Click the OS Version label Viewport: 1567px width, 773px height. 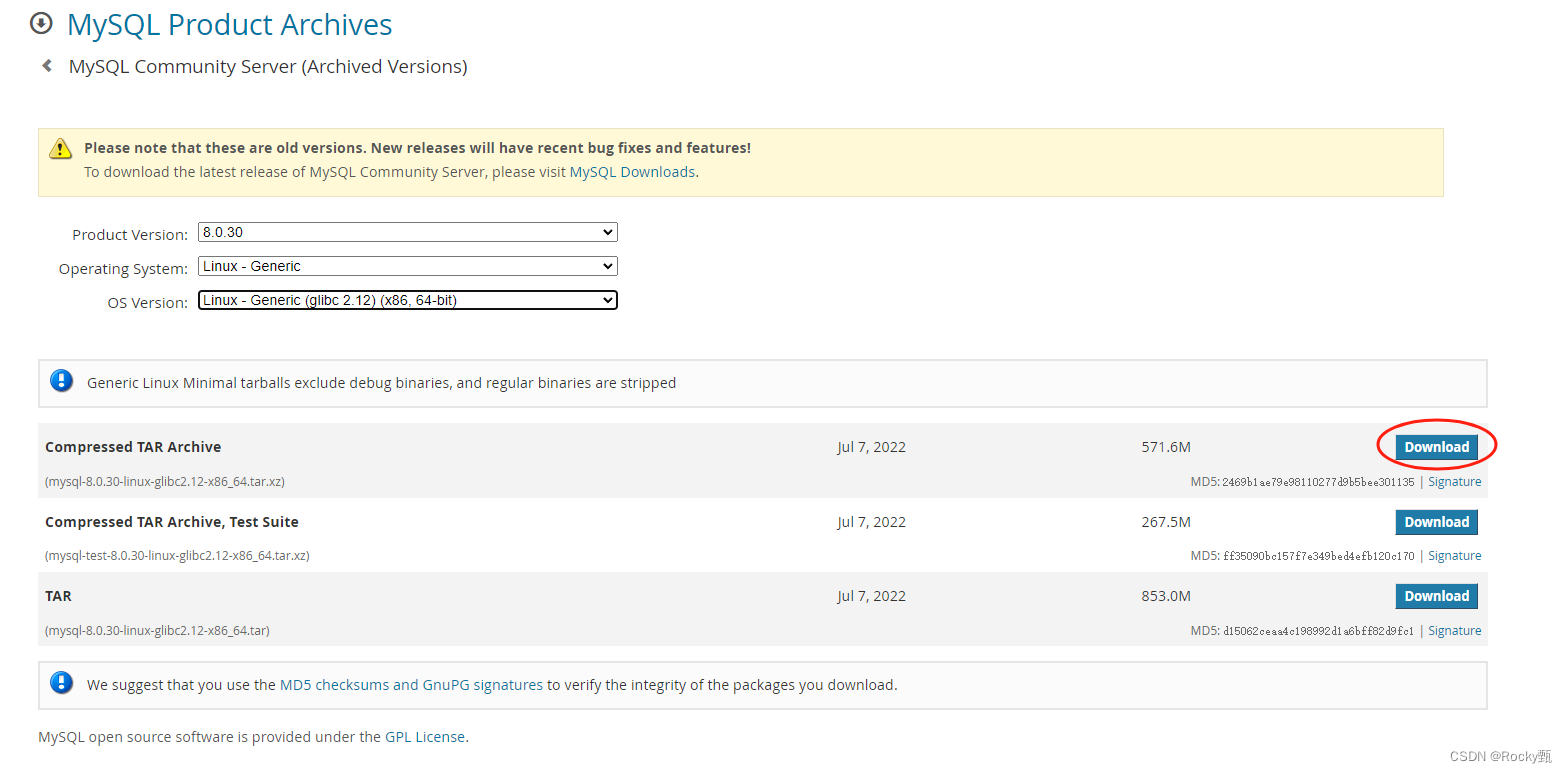click(x=148, y=303)
